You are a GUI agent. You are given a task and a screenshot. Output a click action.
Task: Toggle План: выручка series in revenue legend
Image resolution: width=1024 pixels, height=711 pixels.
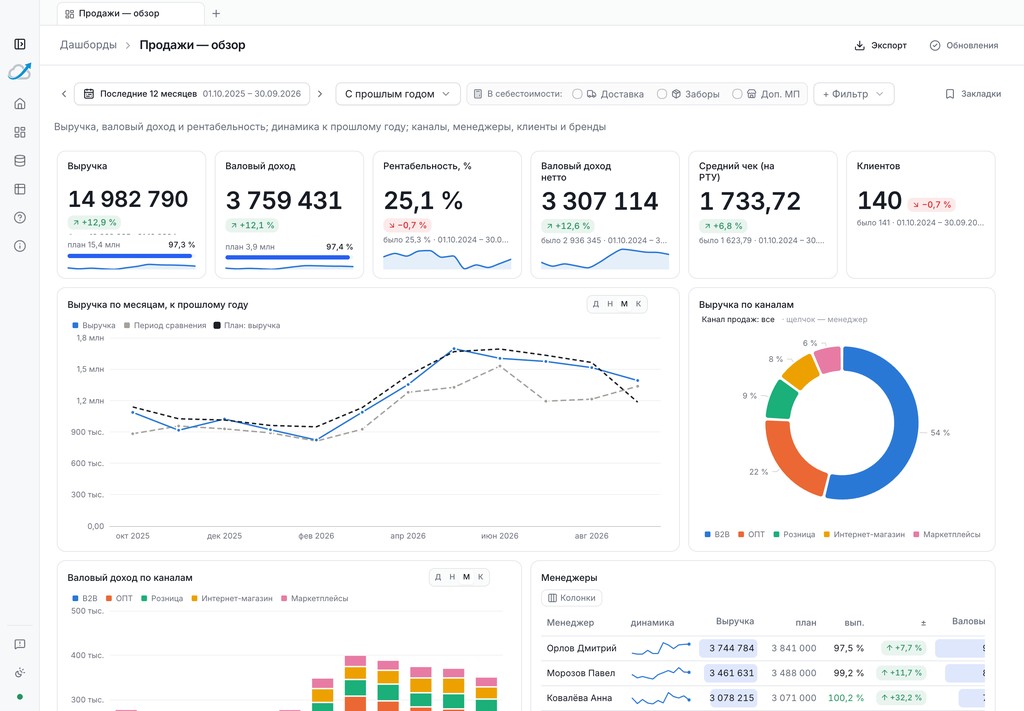[247, 325]
